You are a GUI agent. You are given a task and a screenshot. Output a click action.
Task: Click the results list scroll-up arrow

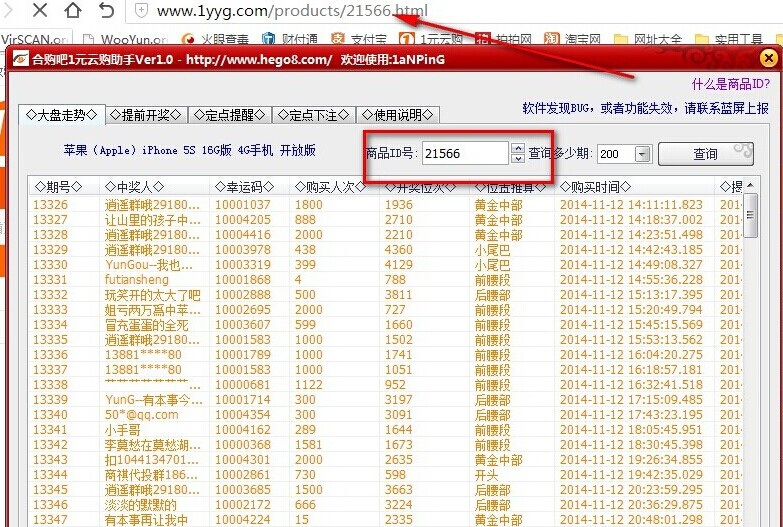click(x=750, y=186)
